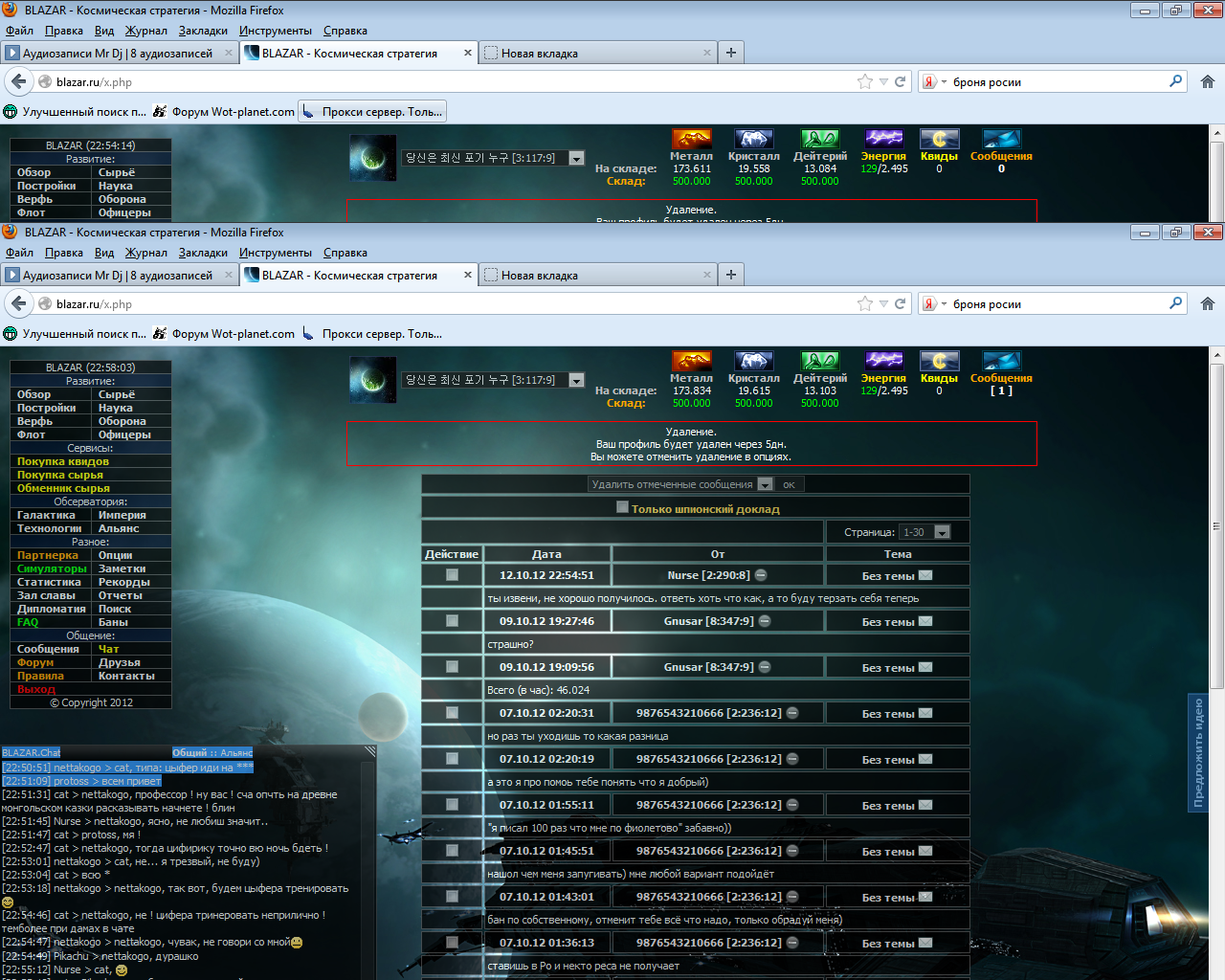This screenshot has height=980, width=1225.
Task: Click the search magnifier in lower window
Action: [x=1176, y=303]
